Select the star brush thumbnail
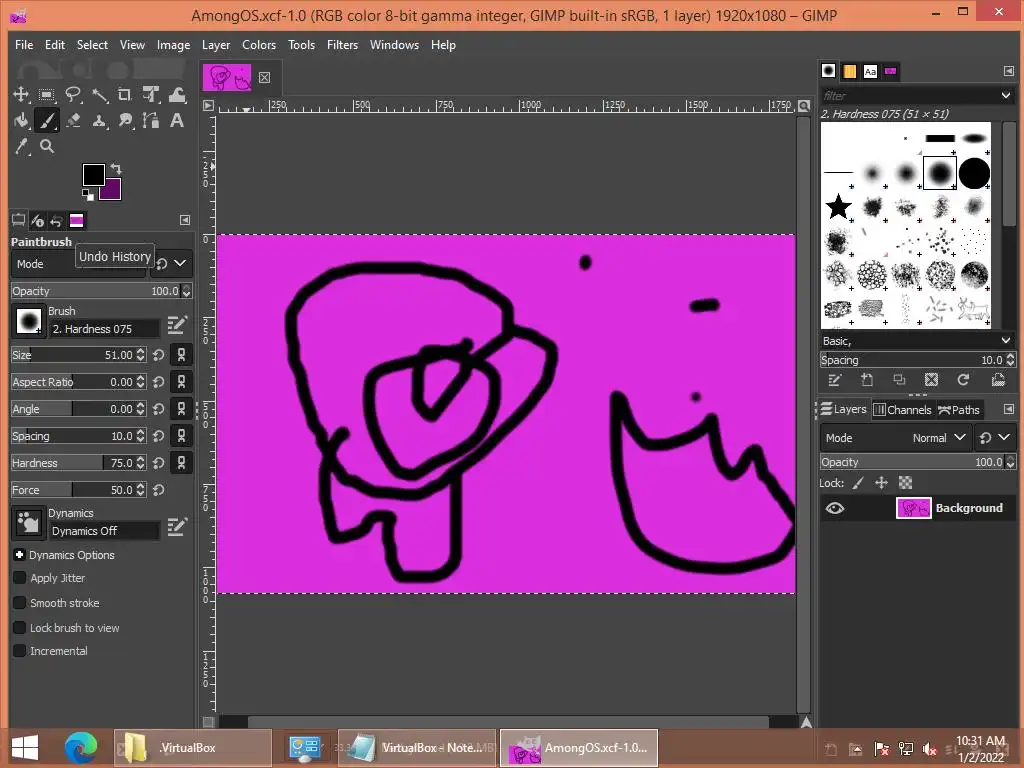This screenshot has width=1024, height=768. [x=839, y=207]
